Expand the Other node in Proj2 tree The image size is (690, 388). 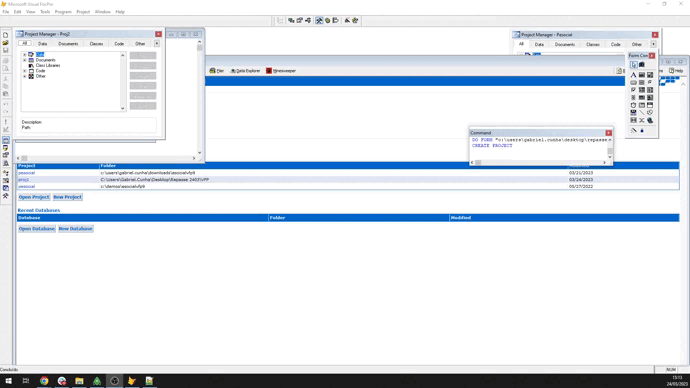[25, 76]
